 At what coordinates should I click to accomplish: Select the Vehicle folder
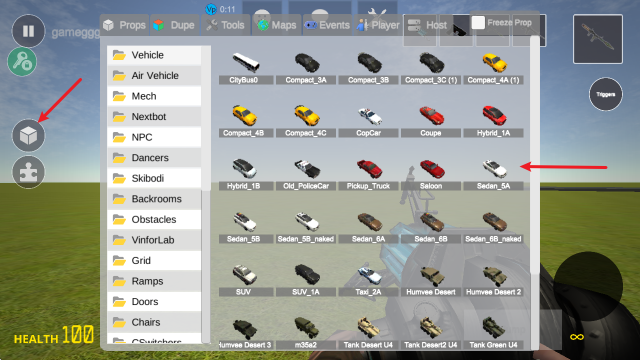point(154,55)
